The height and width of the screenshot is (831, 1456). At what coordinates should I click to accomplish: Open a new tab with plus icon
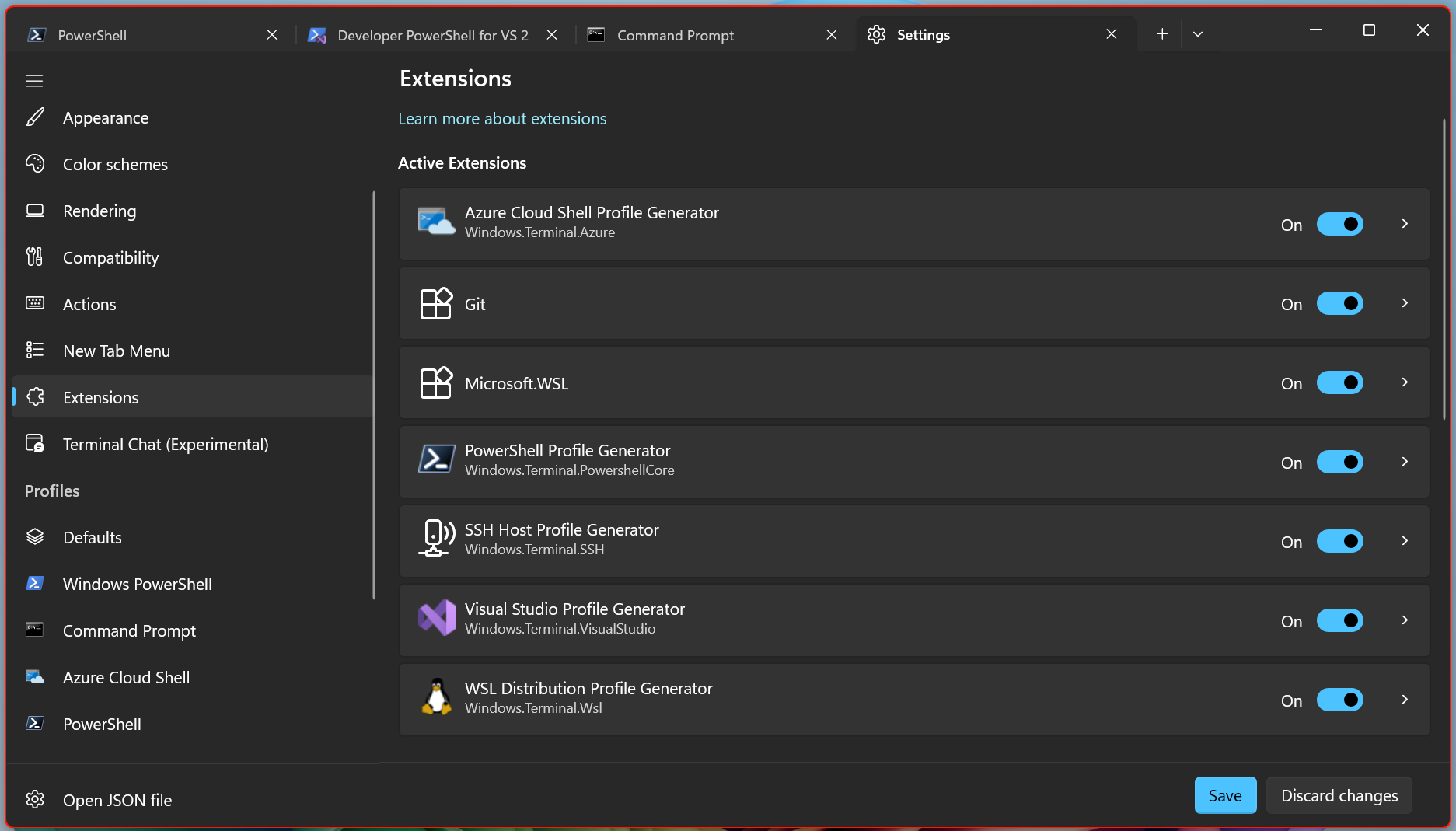coord(1161,34)
